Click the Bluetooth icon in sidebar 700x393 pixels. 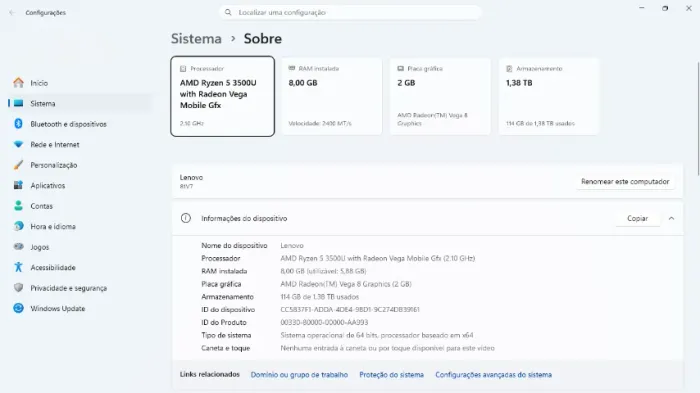click(x=18, y=124)
